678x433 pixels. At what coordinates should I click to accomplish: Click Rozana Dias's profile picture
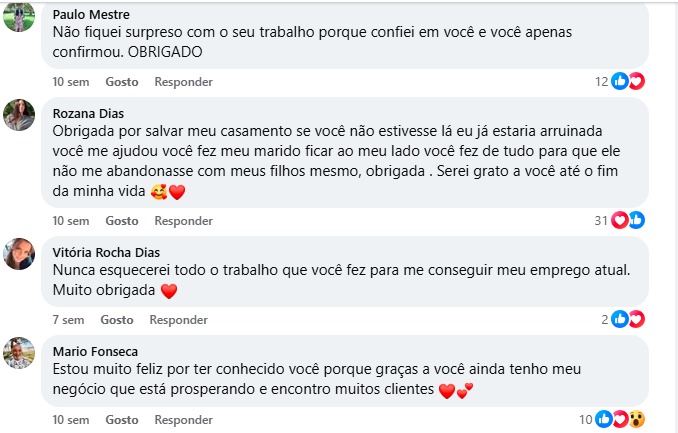point(20,115)
